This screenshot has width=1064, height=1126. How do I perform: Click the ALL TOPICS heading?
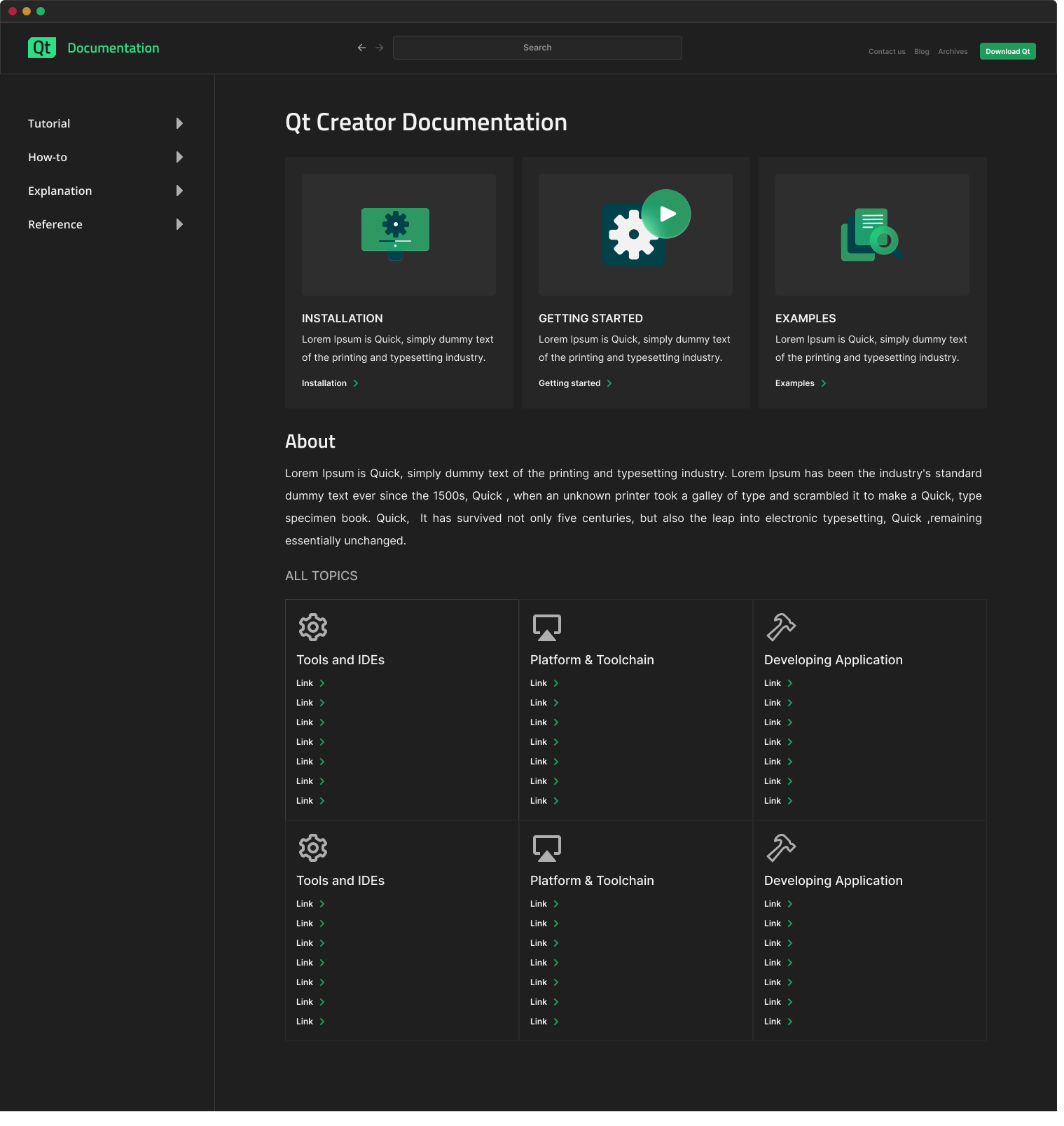click(x=322, y=576)
